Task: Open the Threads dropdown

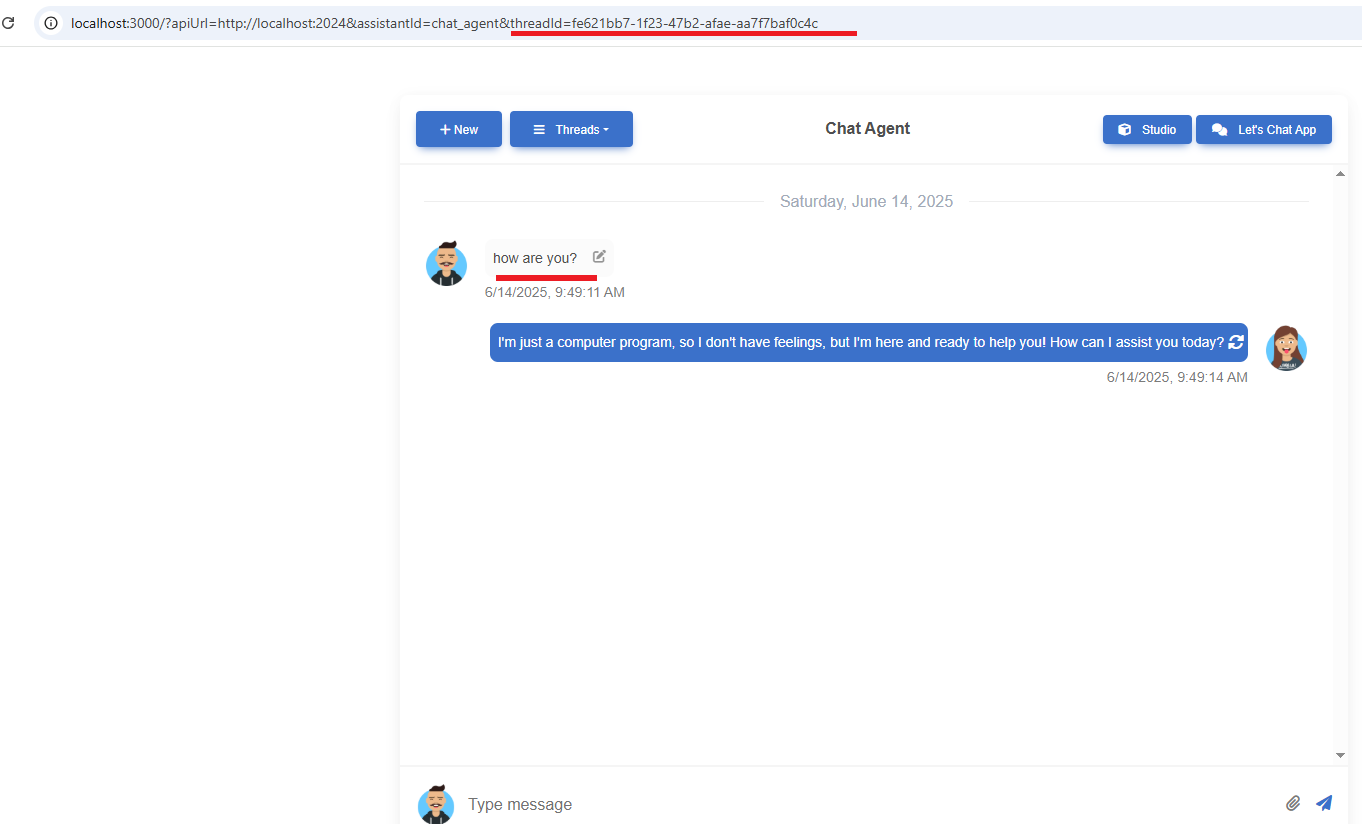Action: (x=571, y=129)
